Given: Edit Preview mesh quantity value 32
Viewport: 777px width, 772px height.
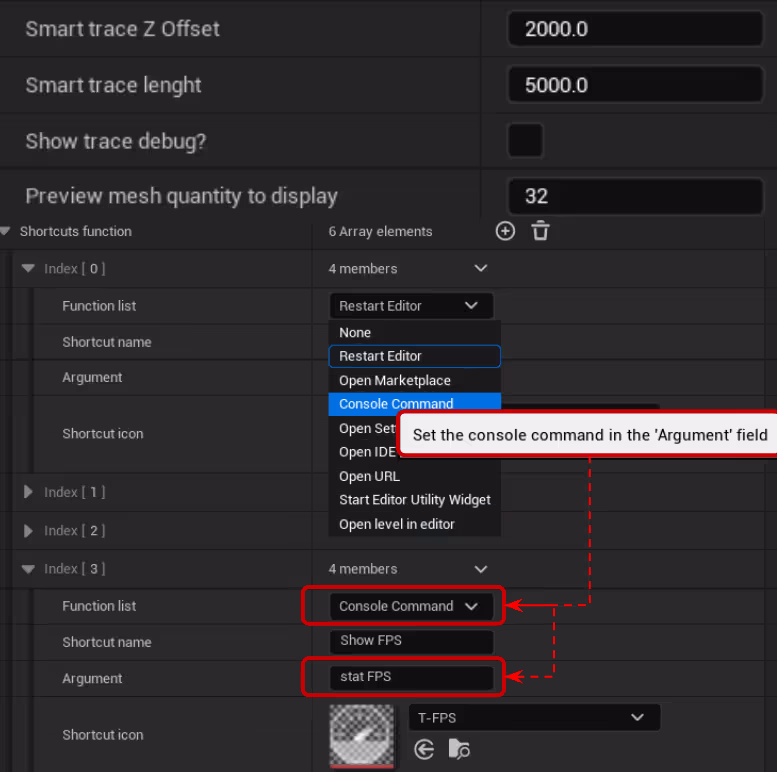Looking at the screenshot, I should tap(635, 196).
